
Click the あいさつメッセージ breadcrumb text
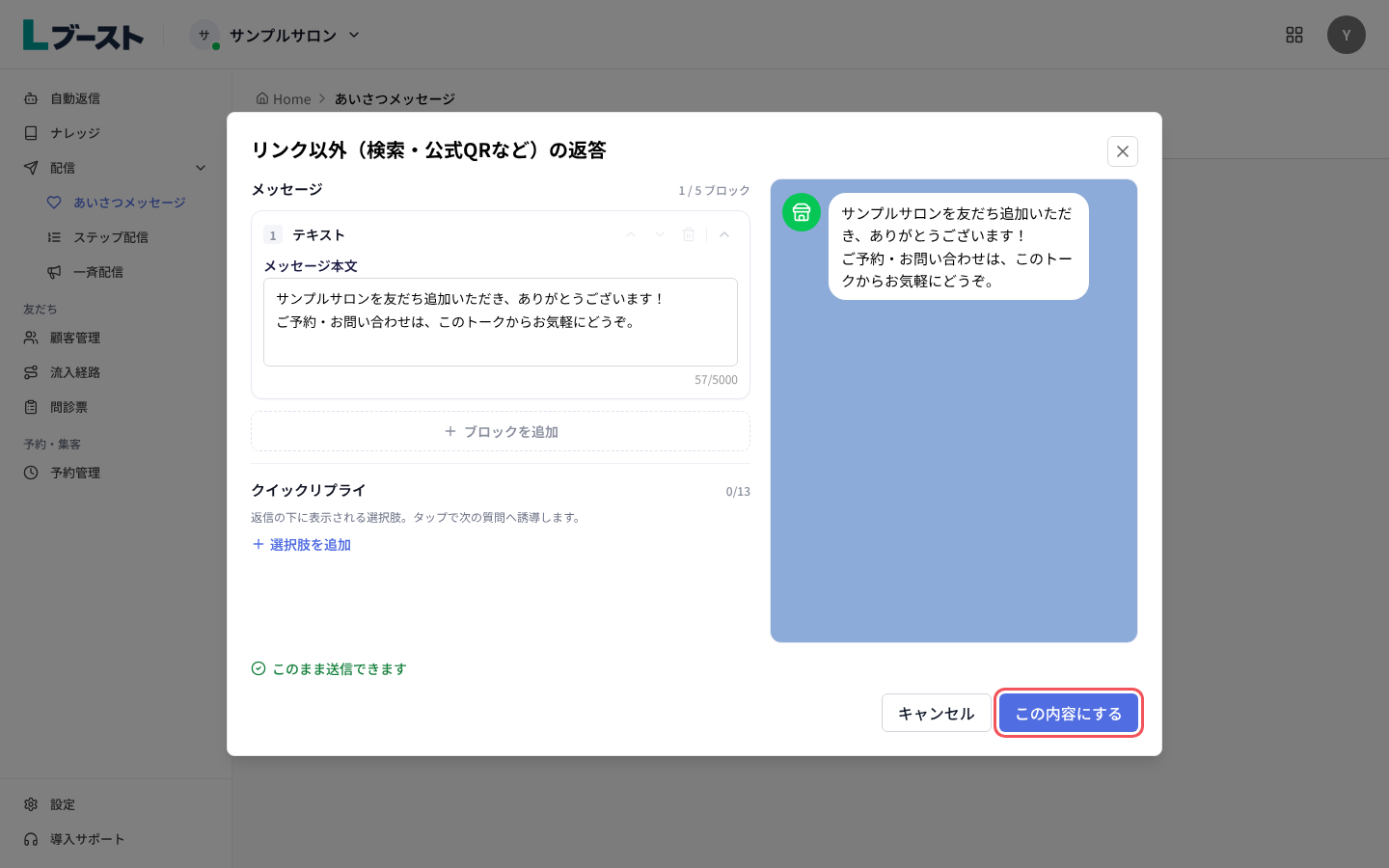[395, 98]
